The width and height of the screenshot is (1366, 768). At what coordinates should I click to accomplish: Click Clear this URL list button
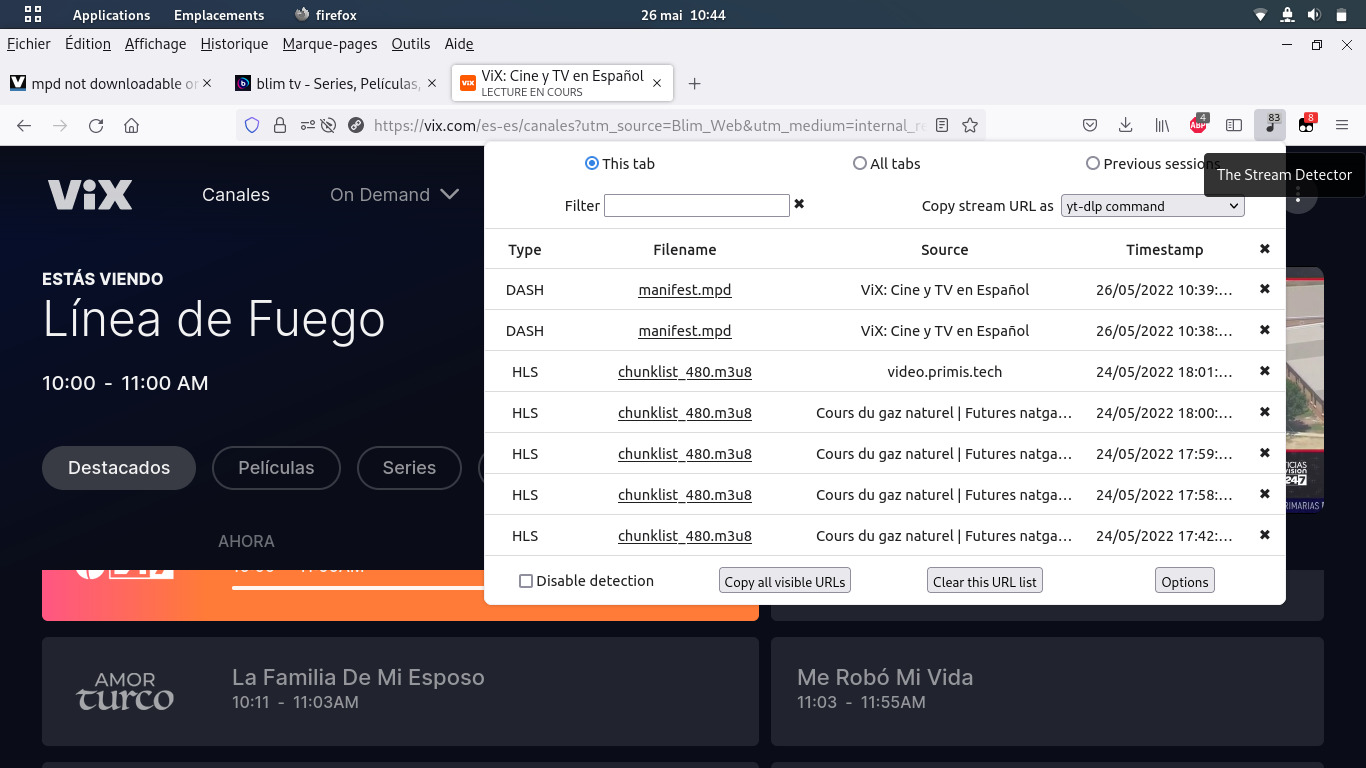pos(985,582)
